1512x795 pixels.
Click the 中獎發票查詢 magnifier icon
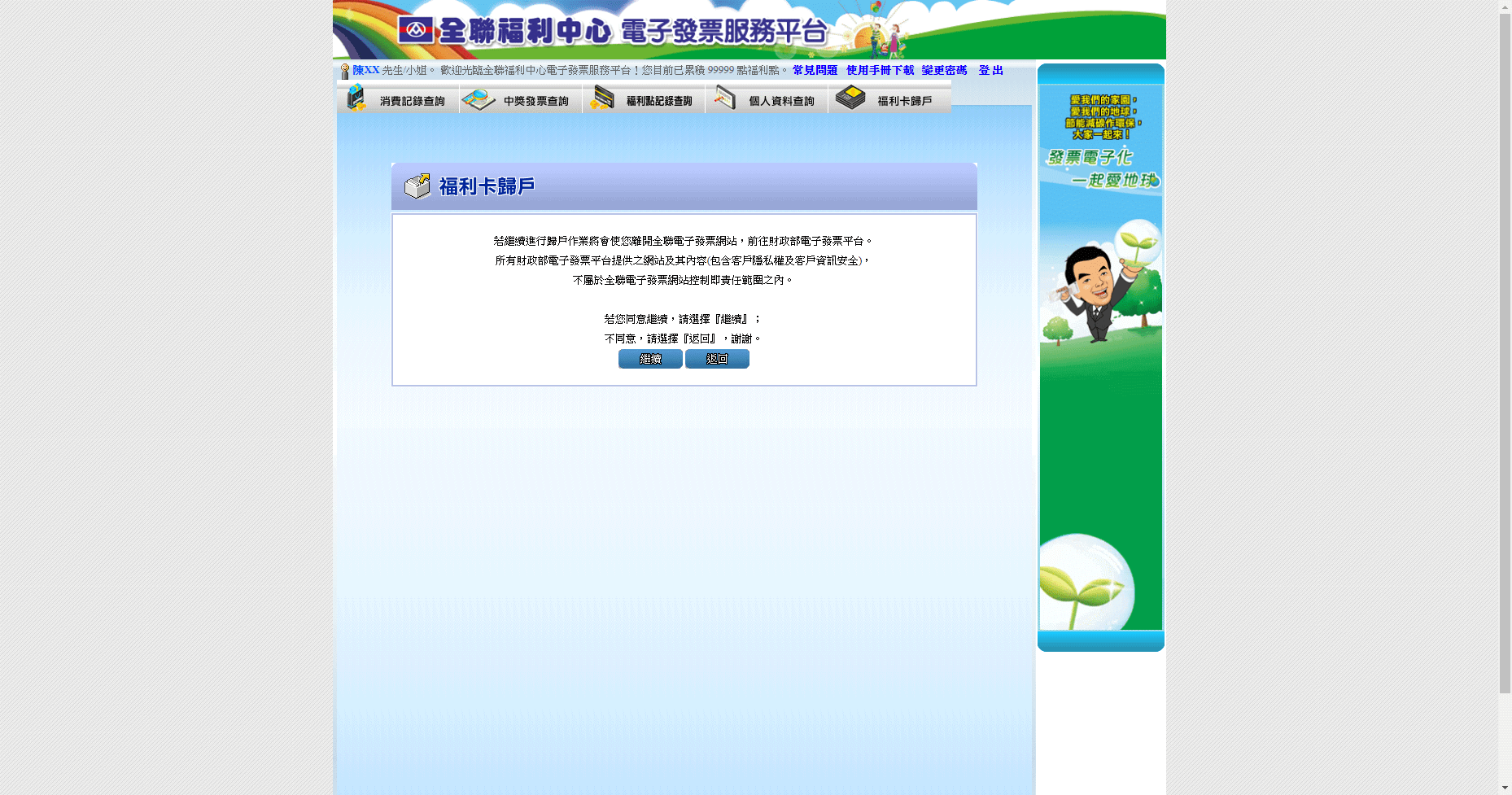479,100
